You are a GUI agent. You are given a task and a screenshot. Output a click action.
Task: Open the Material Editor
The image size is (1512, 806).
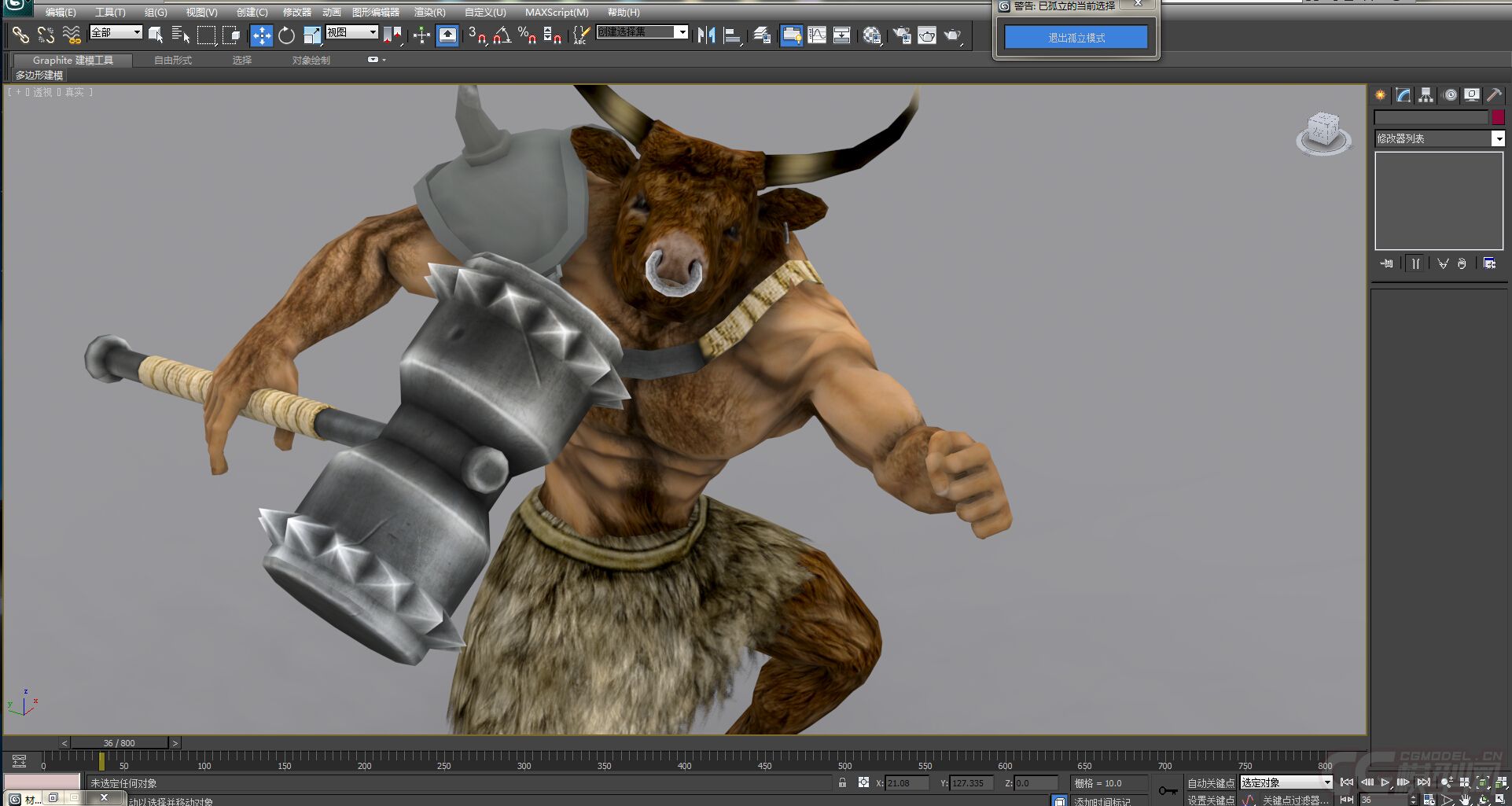(x=872, y=35)
